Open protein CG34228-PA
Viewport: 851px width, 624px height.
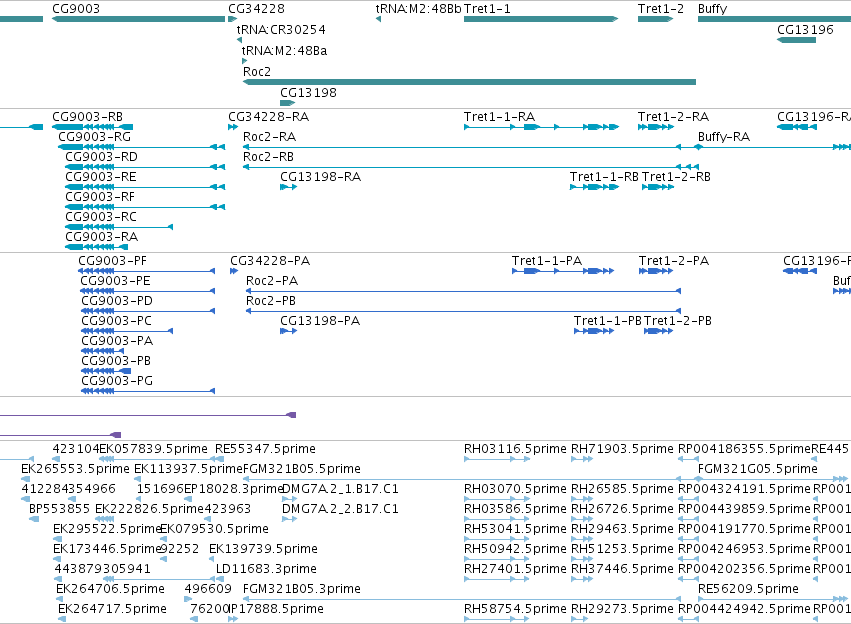pos(270,261)
